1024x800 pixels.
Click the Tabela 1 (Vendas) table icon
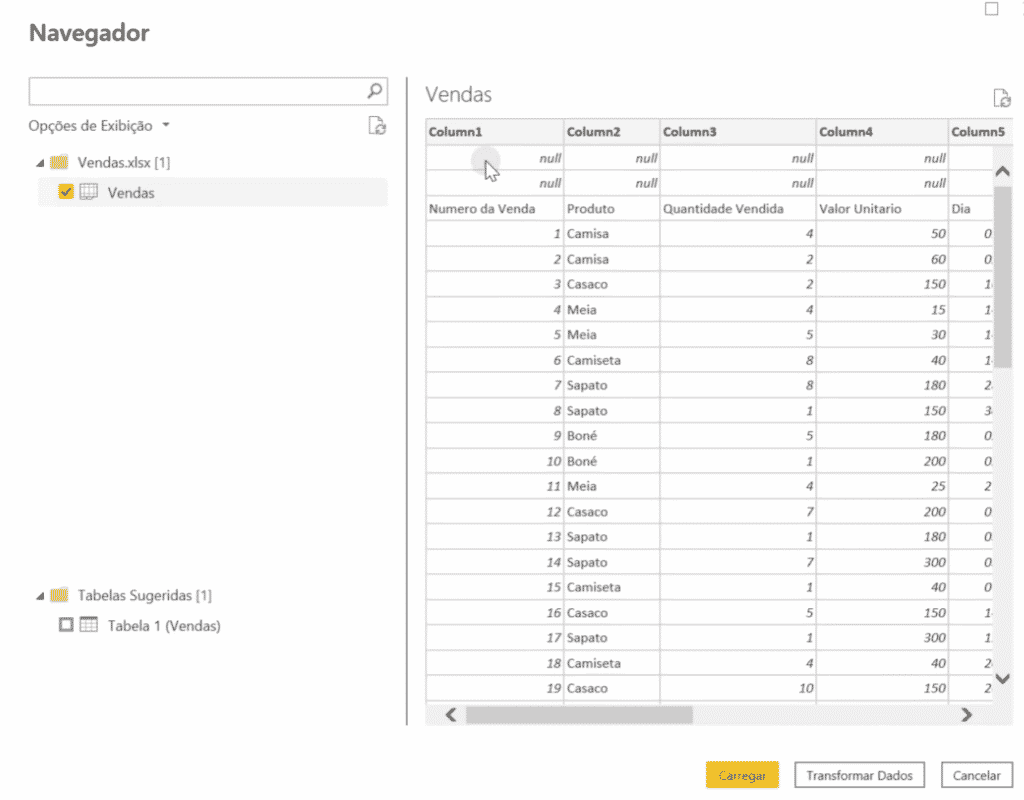click(88, 626)
